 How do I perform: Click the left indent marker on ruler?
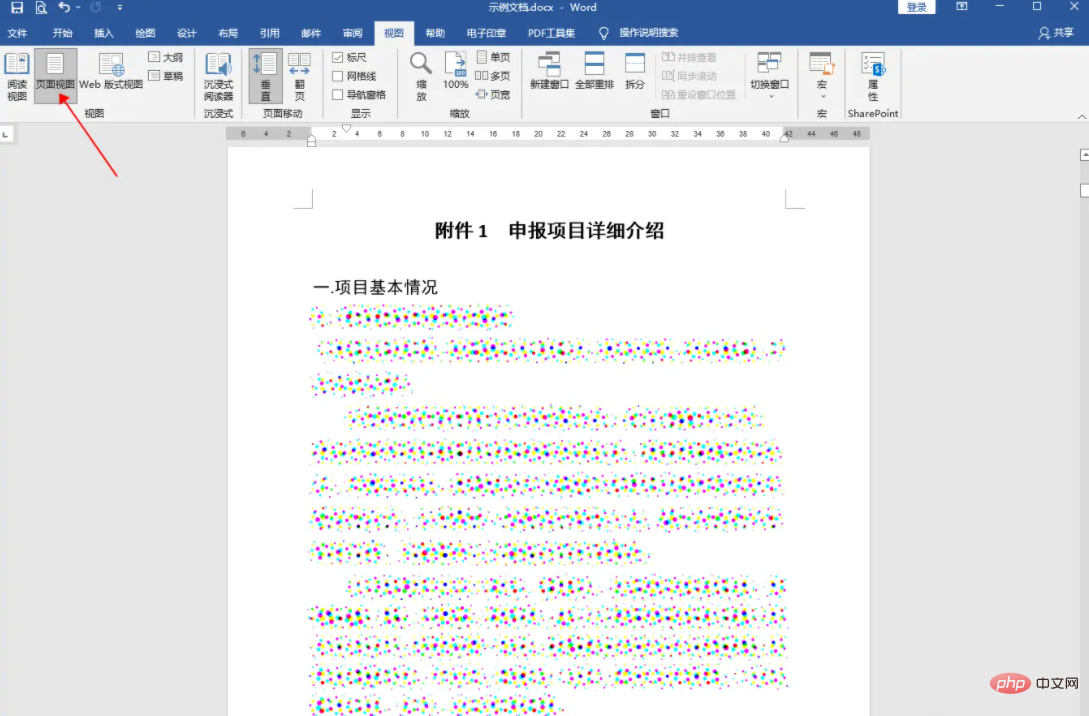(x=311, y=141)
